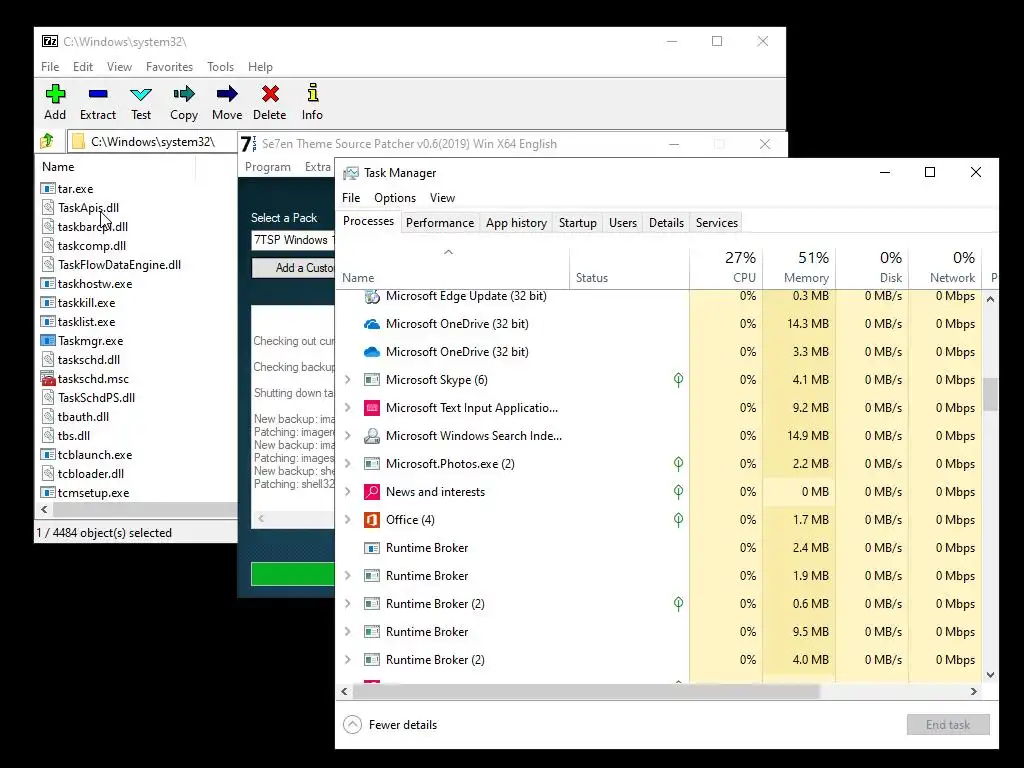Screen dimensions: 1024x768
Task: Click the Task Manager vertical scrollbar thumb
Action: [990, 394]
